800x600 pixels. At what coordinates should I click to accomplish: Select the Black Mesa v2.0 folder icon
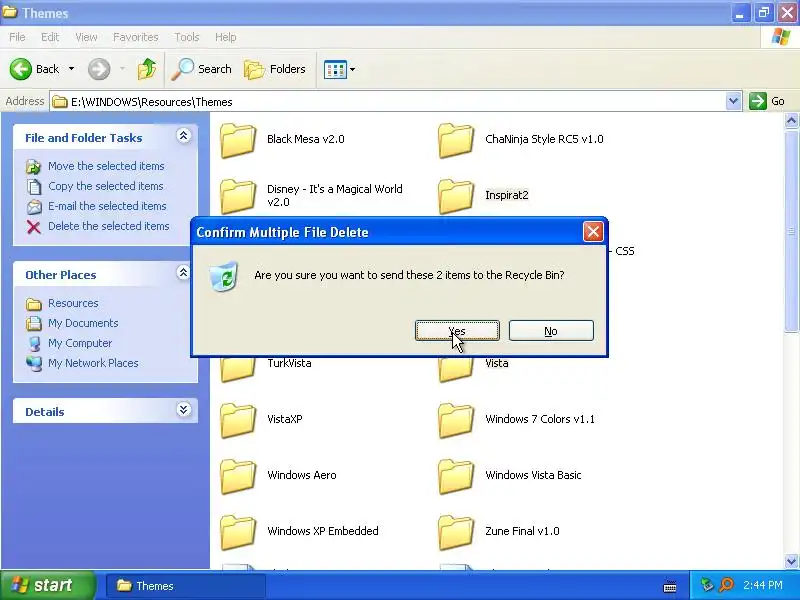238,140
